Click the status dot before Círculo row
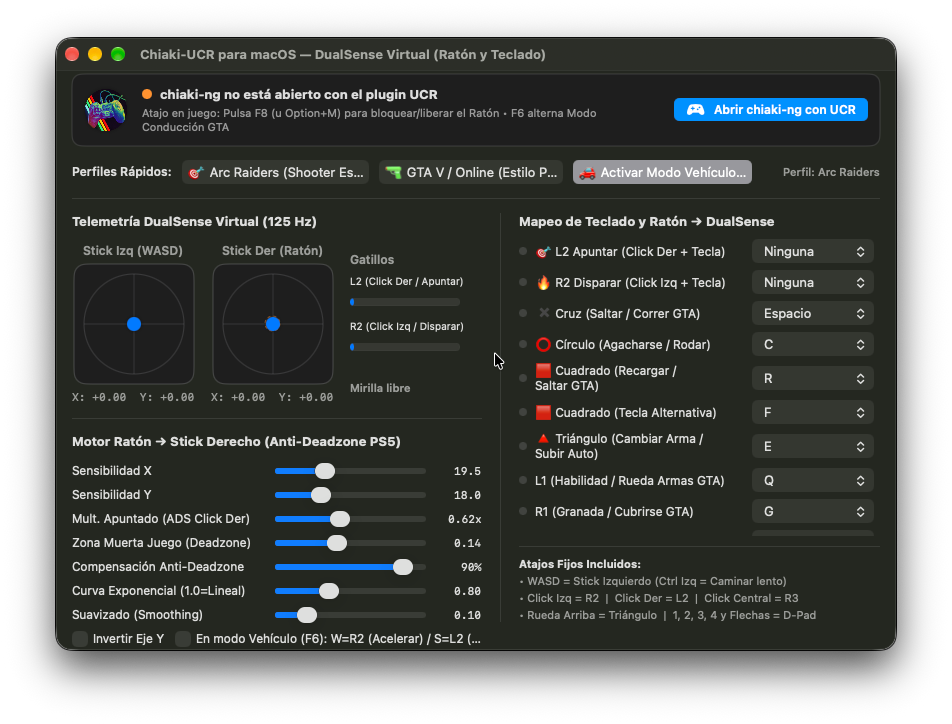 [x=523, y=344]
